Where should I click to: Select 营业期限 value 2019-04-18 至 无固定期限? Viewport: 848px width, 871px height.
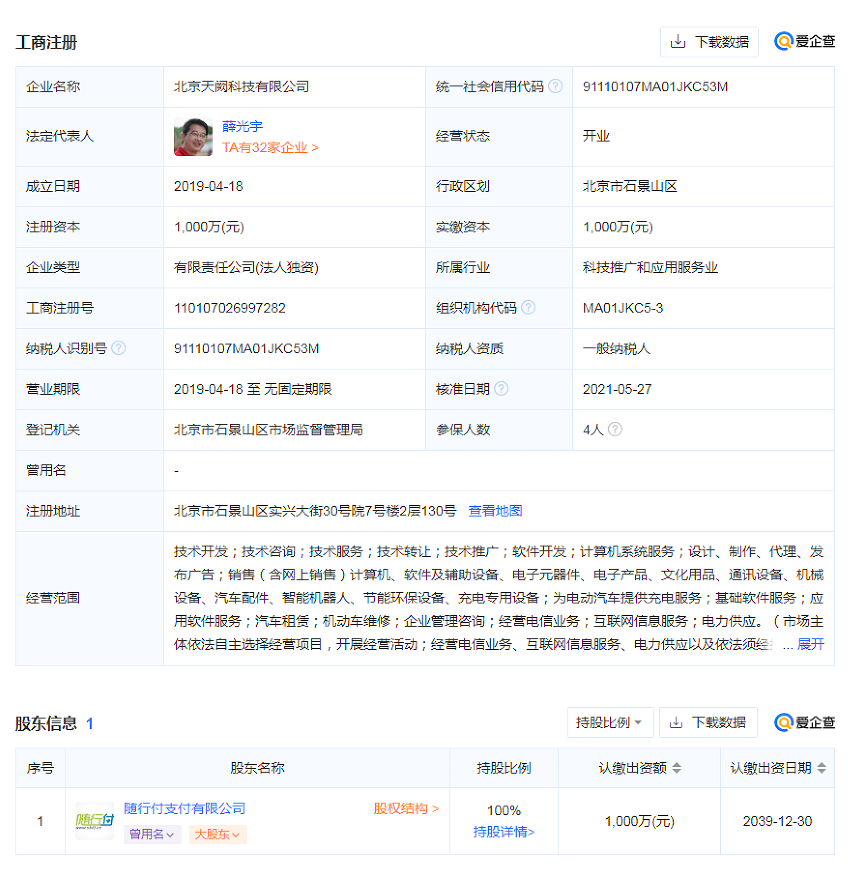pyautogui.click(x=253, y=389)
